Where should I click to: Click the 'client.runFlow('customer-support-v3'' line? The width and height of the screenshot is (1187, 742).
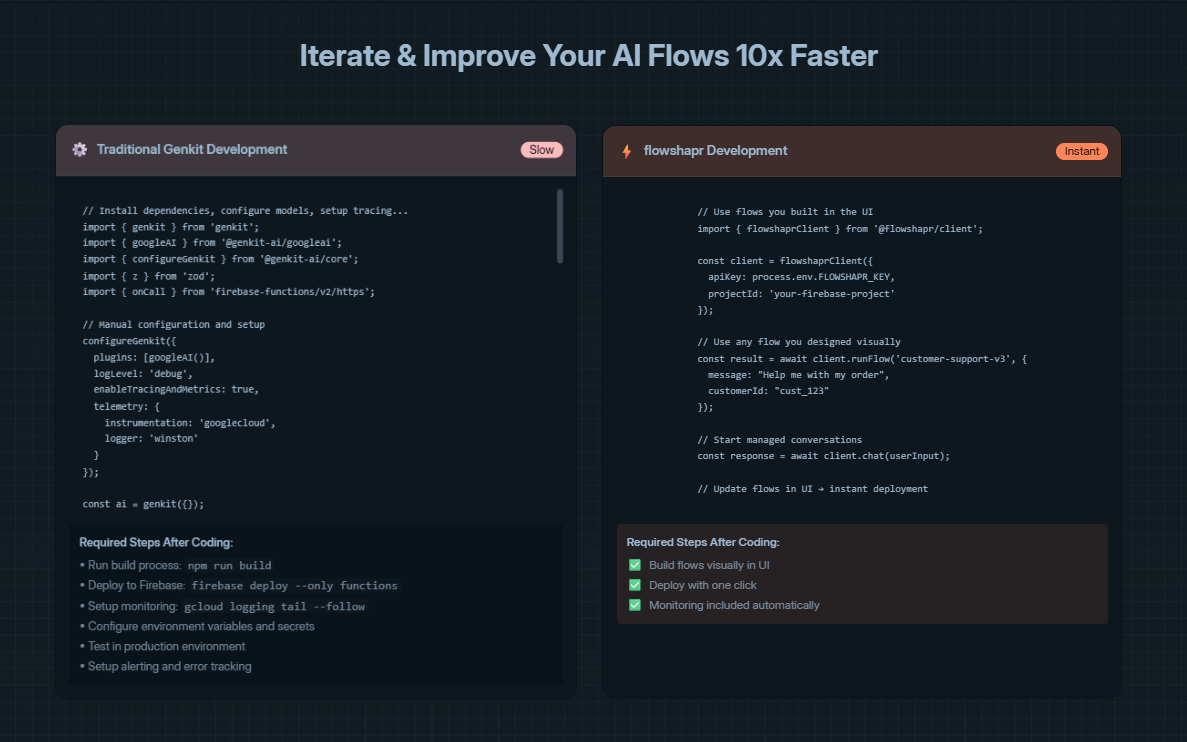point(862,359)
